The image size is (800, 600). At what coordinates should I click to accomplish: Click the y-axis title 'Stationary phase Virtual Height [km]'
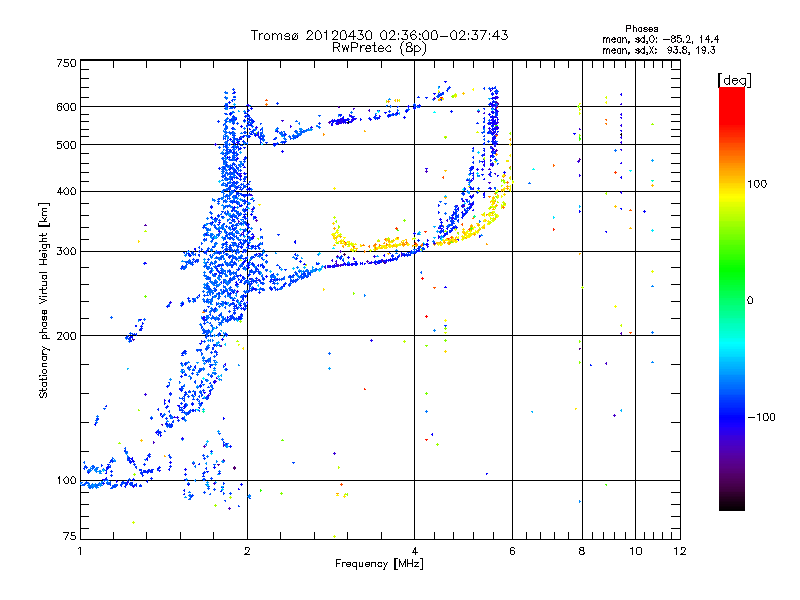coord(43,300)
